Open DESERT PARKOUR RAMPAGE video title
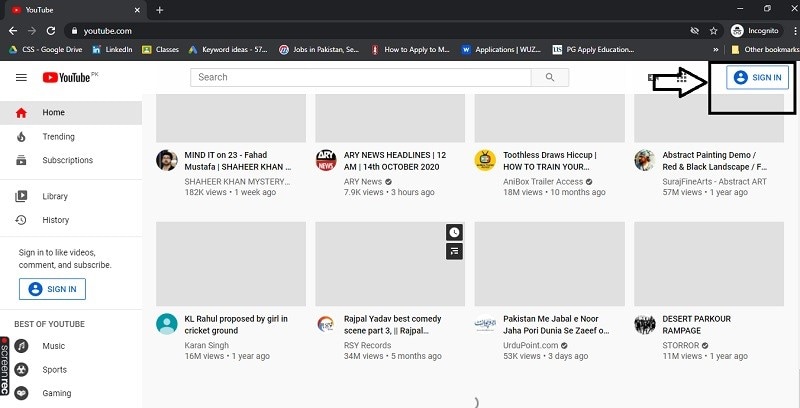The image size is (800, 408). [696, 324]
